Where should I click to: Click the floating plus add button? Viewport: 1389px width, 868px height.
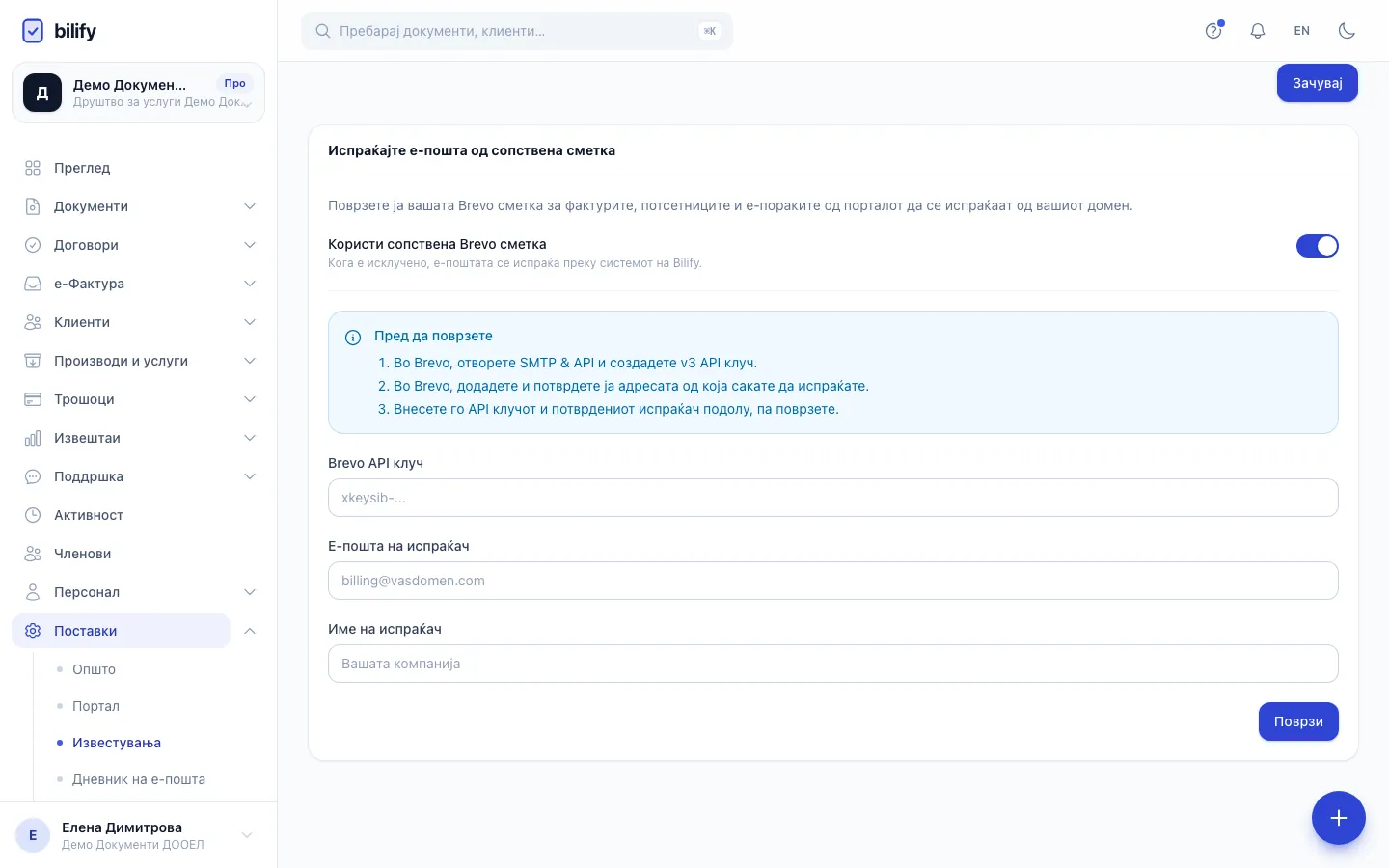tap(1339, 818)
